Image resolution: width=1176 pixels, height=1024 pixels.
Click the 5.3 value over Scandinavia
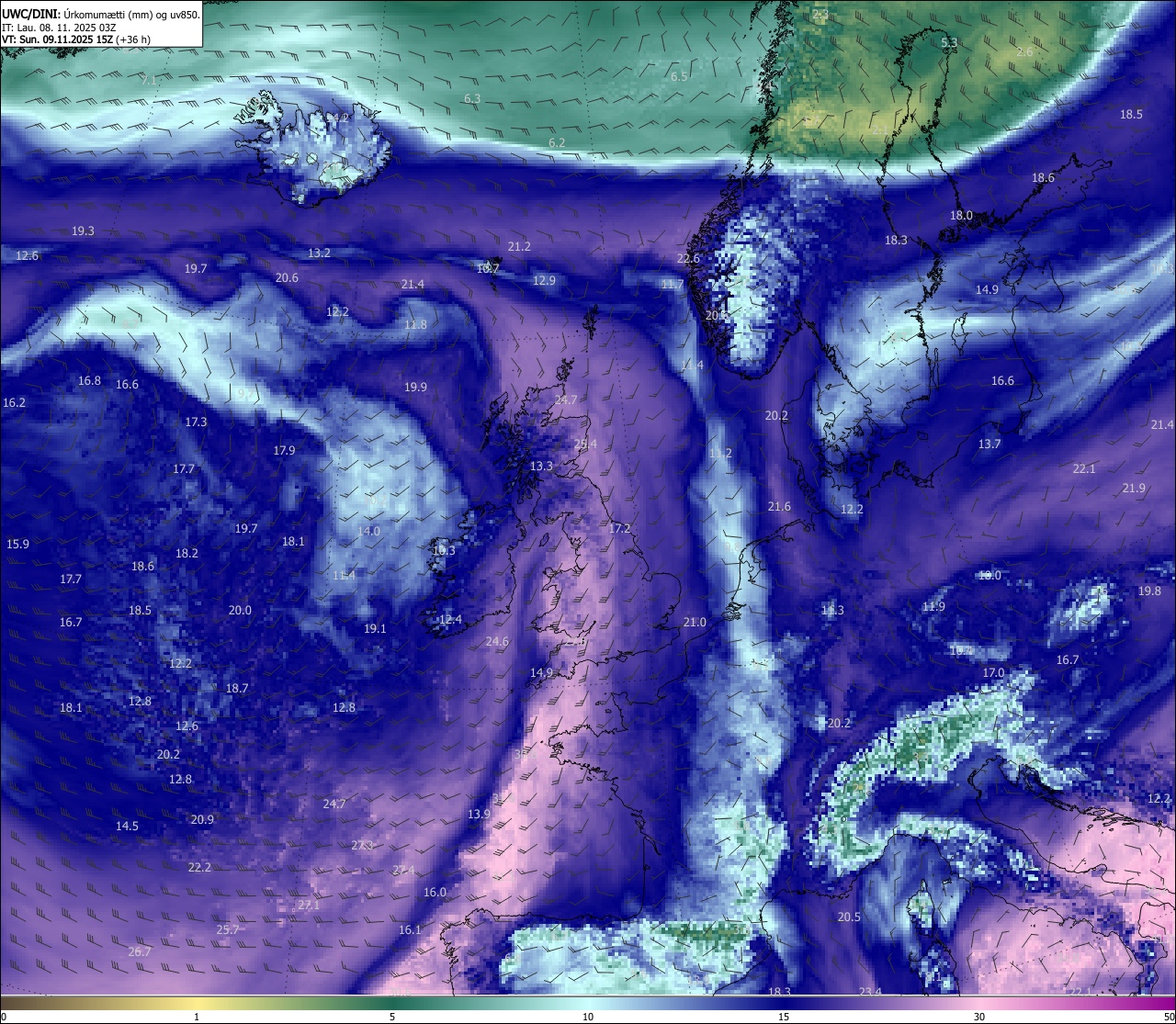click(949, 43)
